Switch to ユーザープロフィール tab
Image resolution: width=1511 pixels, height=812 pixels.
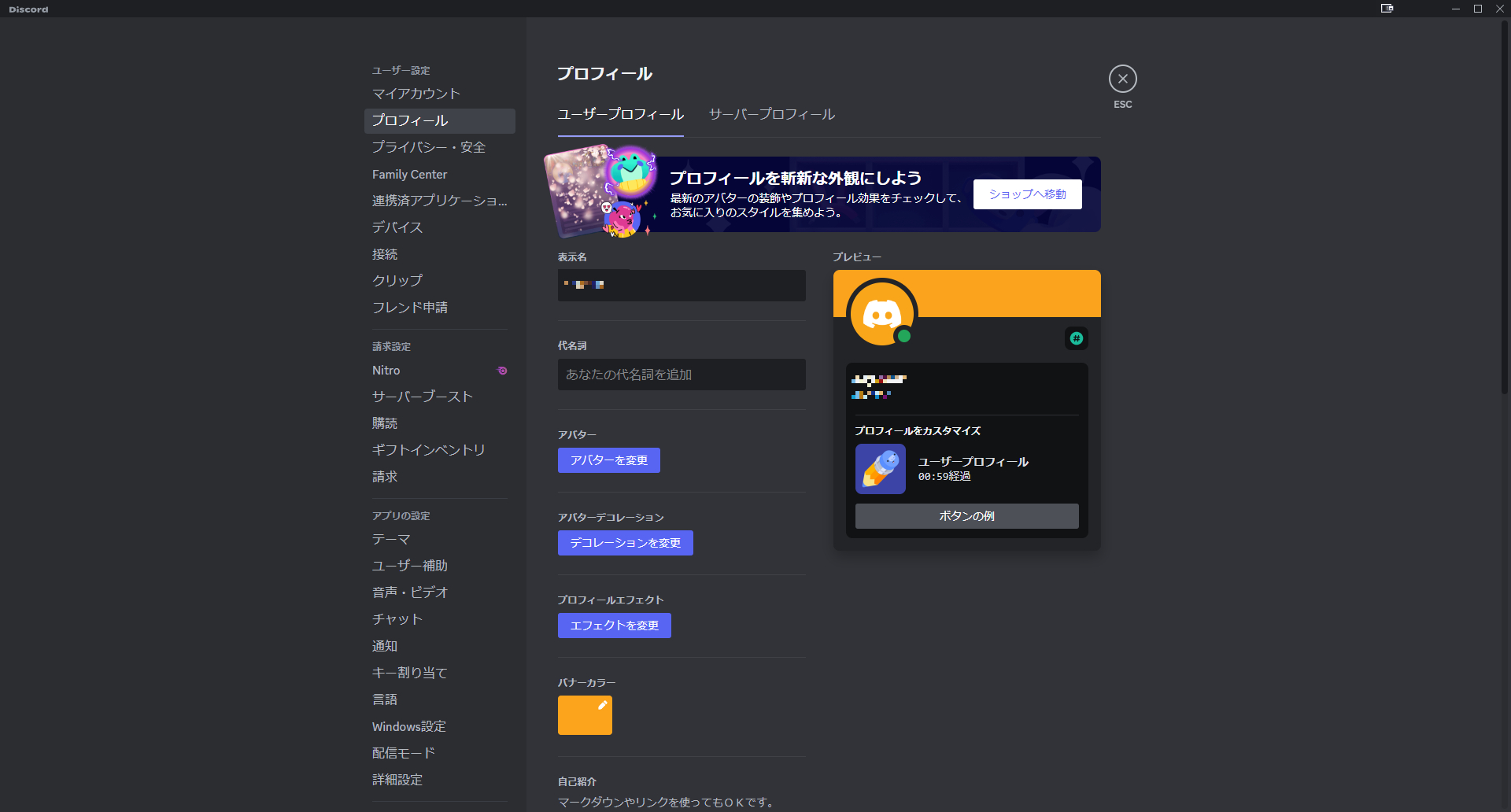pyautogui.click(x=620, y=115)
